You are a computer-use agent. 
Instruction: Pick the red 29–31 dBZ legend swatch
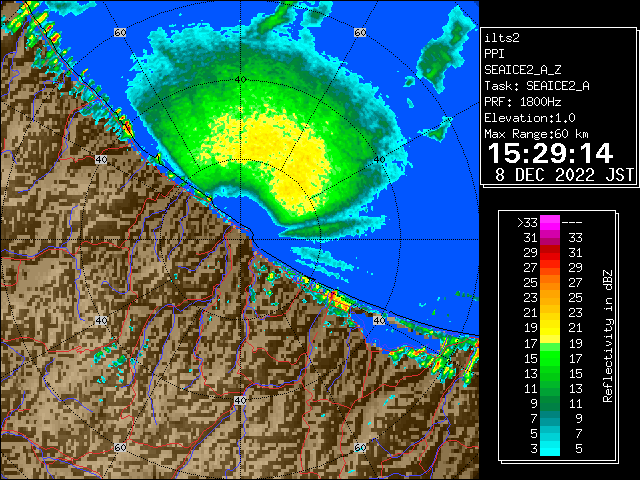550,253
